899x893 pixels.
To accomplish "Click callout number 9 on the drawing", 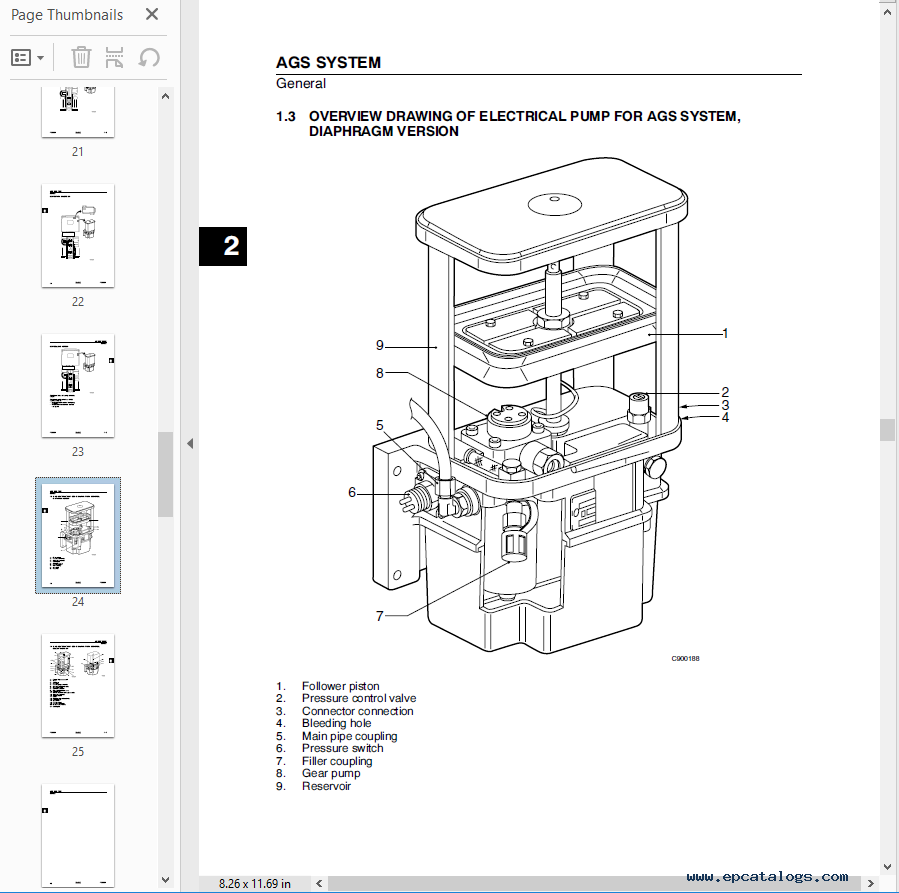I will [x=380, y=346].
